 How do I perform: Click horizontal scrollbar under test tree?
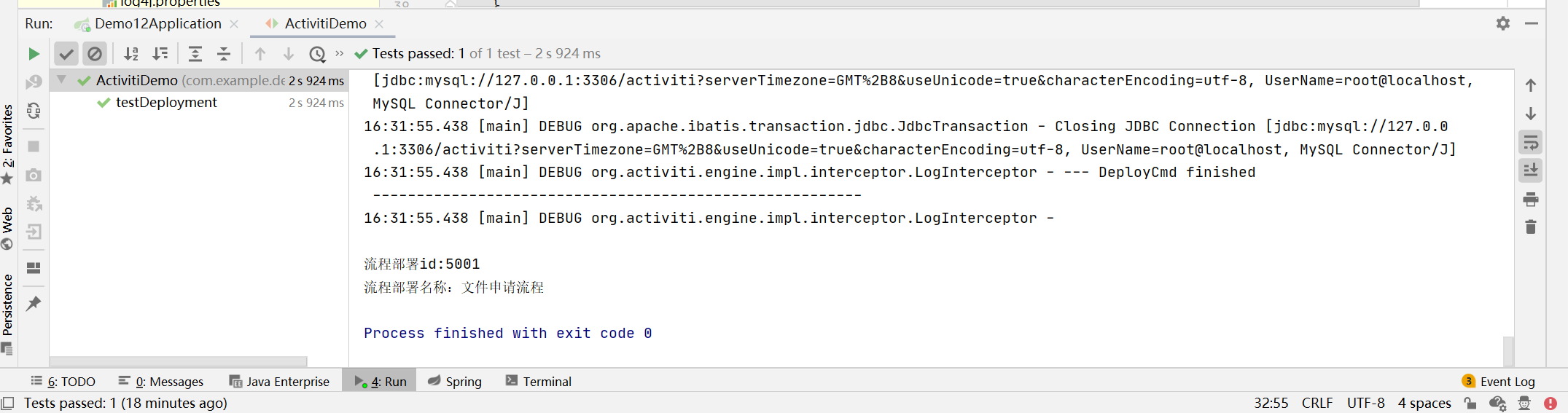pyautogui.click(x=179, y=361)
